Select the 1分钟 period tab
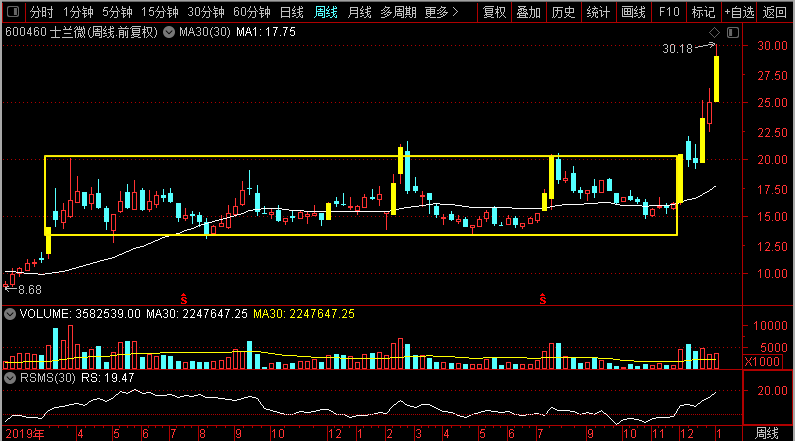This screenshot has height=441, width=795. (78, 12)
